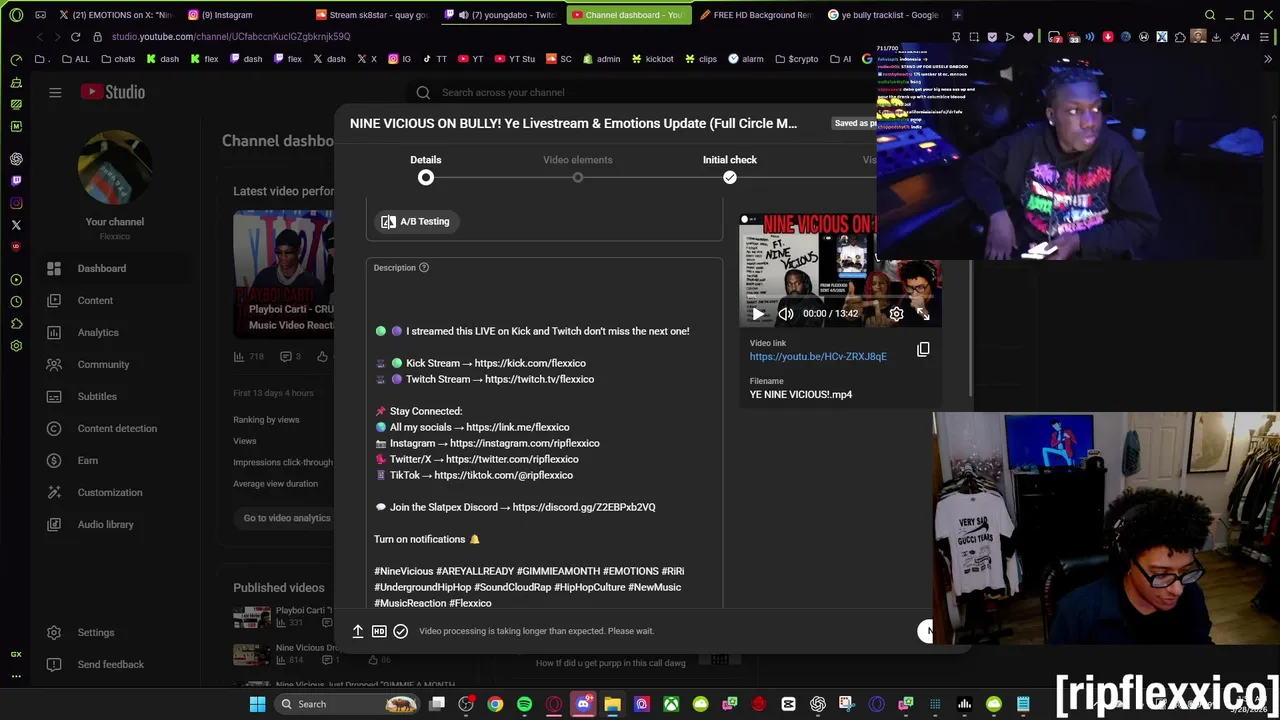This screenshot has height=720, width=1280.
Task: Open the YT Stu bookmark
Action: [x=515, y=59]
